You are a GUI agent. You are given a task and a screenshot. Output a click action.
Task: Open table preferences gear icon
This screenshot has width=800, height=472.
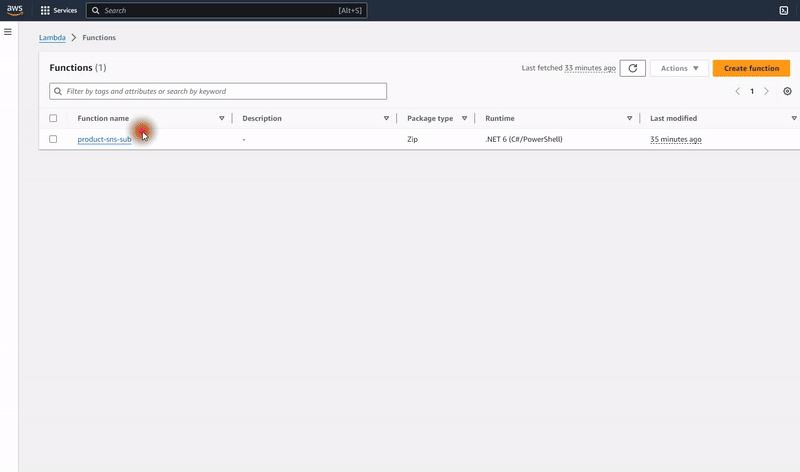pos(787,91)
